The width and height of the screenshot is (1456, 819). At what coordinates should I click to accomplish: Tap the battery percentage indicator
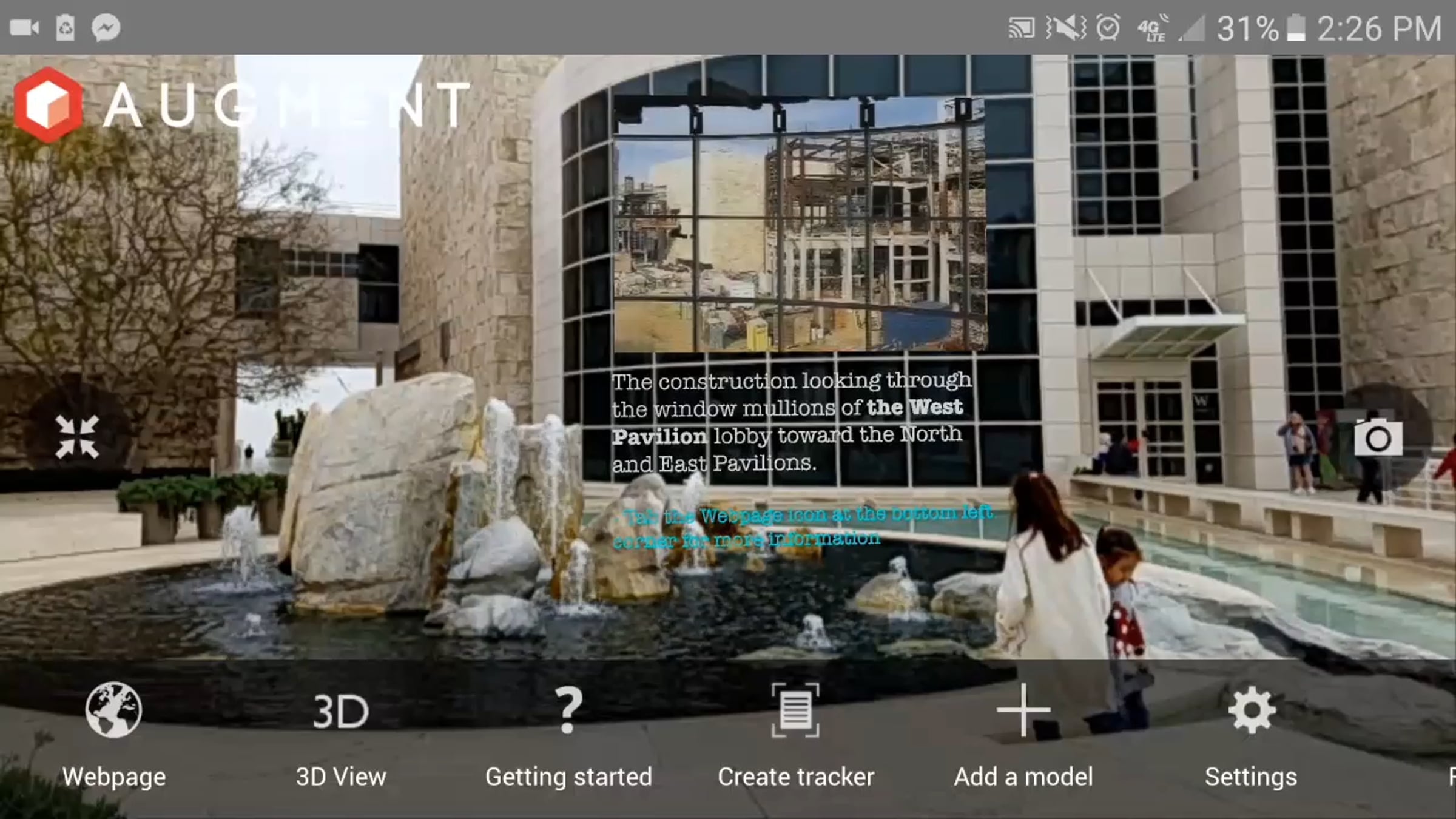tap(1247, 29)
